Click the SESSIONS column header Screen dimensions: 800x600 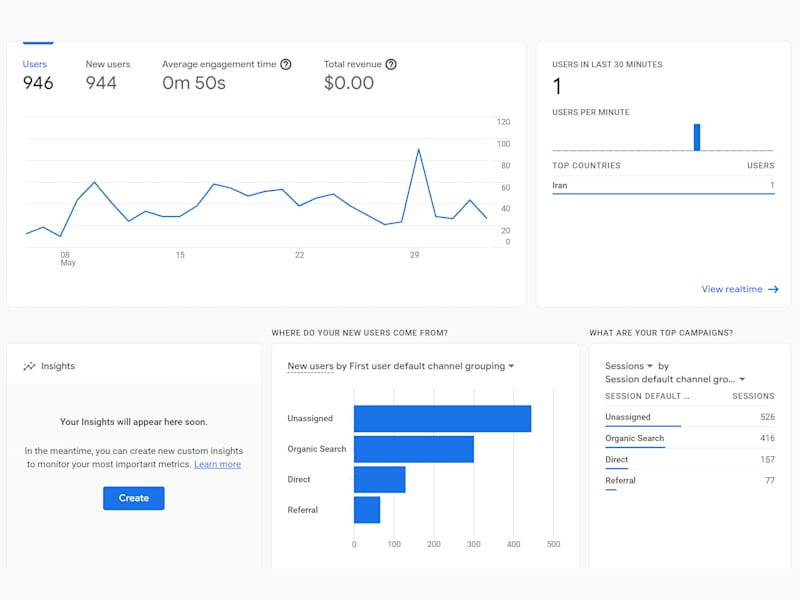pyautogui.click(x=753, y=396)
